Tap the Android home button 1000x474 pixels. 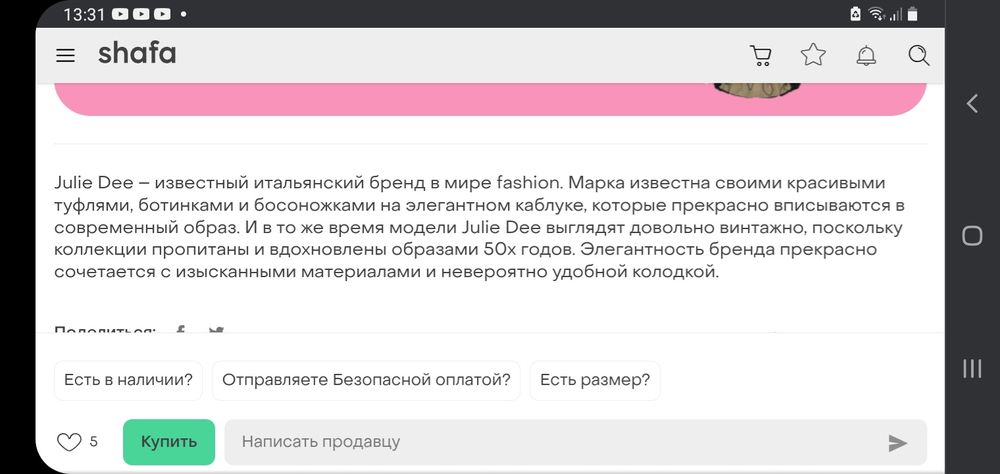click(x=971, y=236)
